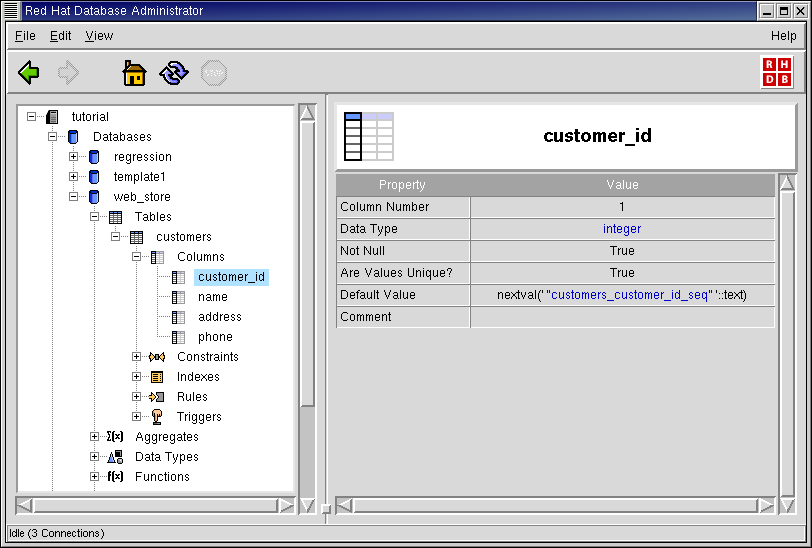Viewport: 812px width, 548px height.
Task: Collapse the customers table node
Action: (x=116, y=237)
